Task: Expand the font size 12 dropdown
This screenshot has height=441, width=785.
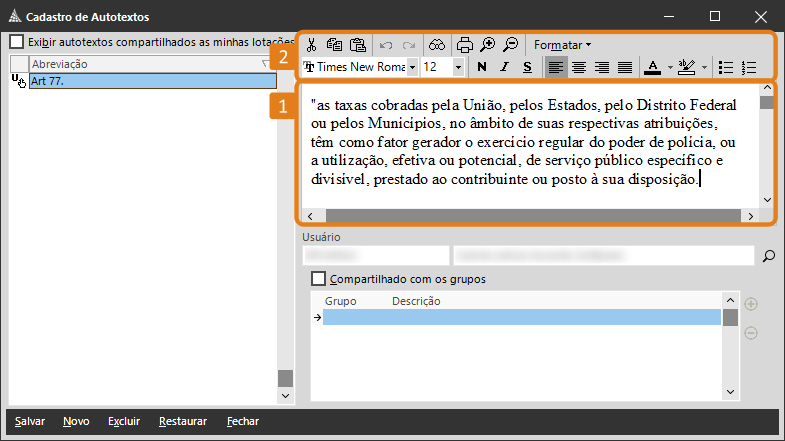Action: tap(458, 67)
